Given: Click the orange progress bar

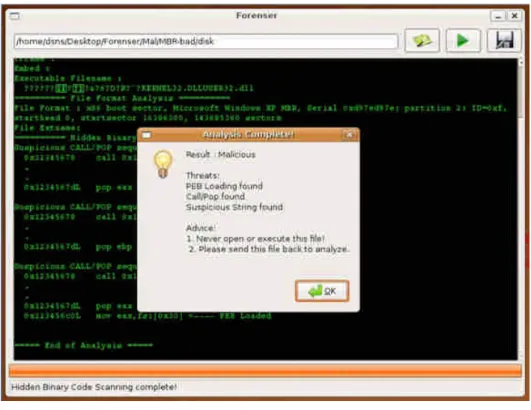Looking at the screenshot, I should pyautogui.click(x=265, y=371).
